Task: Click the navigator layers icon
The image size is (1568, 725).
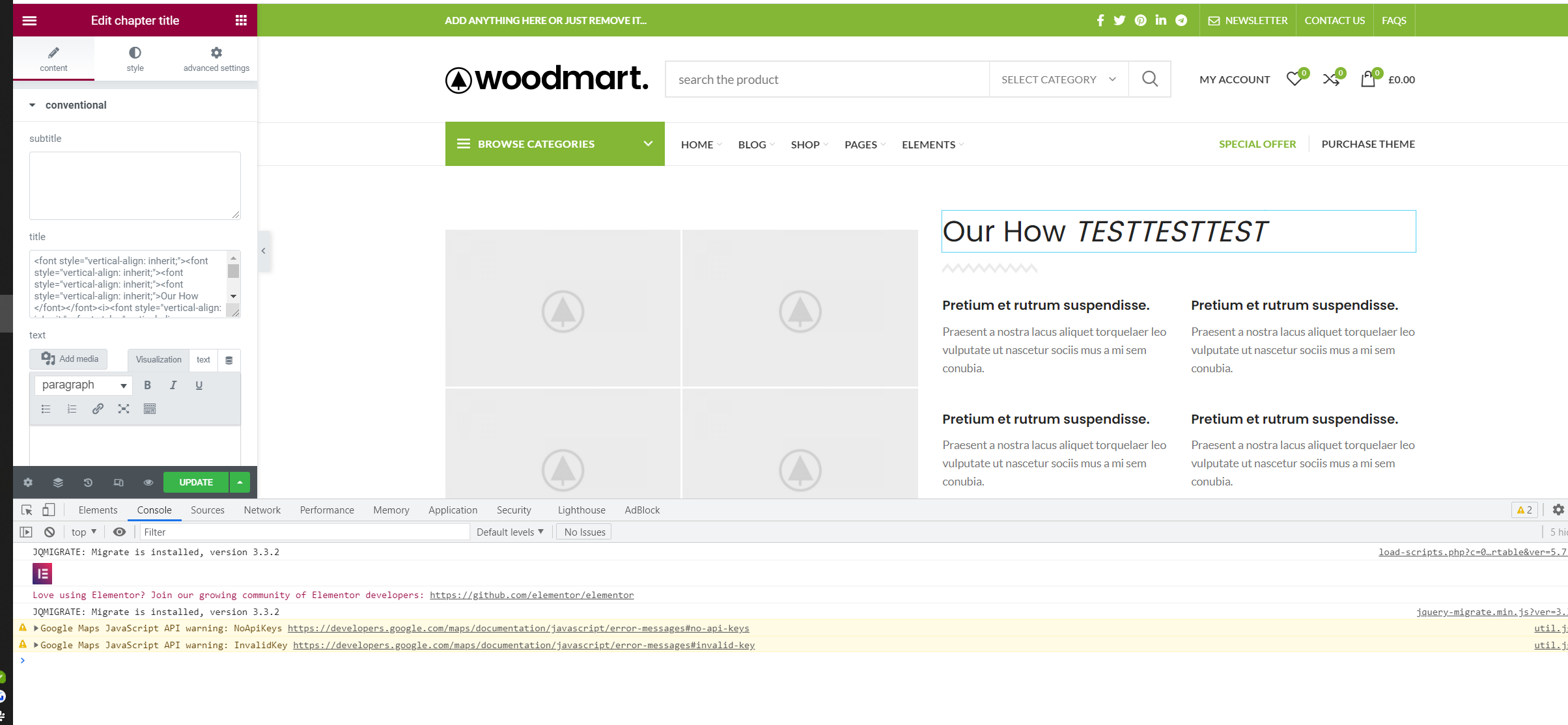Action: [58, 482]
